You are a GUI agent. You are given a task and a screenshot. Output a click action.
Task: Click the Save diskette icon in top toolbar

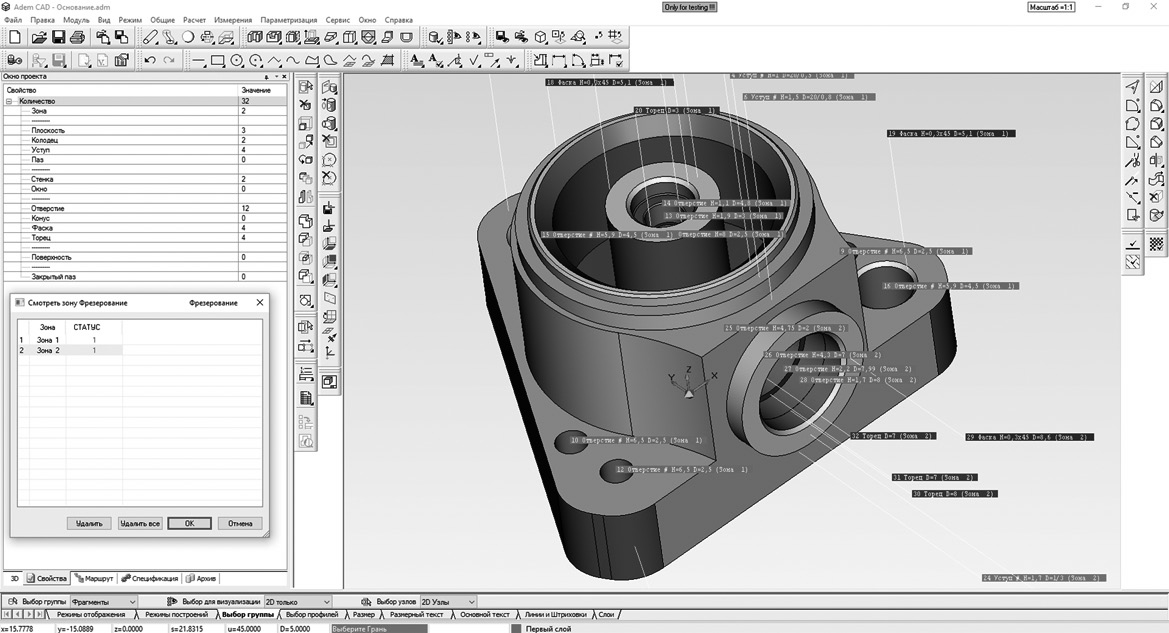pos(60,37)
